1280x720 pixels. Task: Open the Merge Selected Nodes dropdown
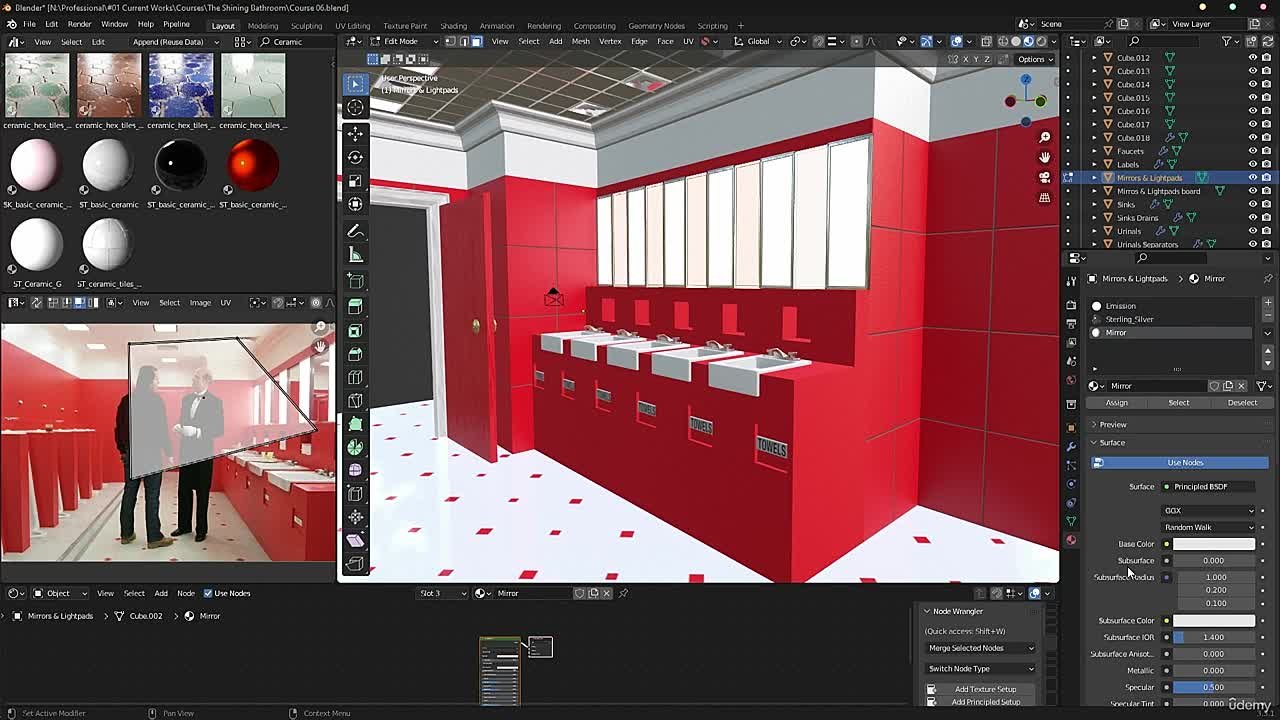click(x=980, y=648)
